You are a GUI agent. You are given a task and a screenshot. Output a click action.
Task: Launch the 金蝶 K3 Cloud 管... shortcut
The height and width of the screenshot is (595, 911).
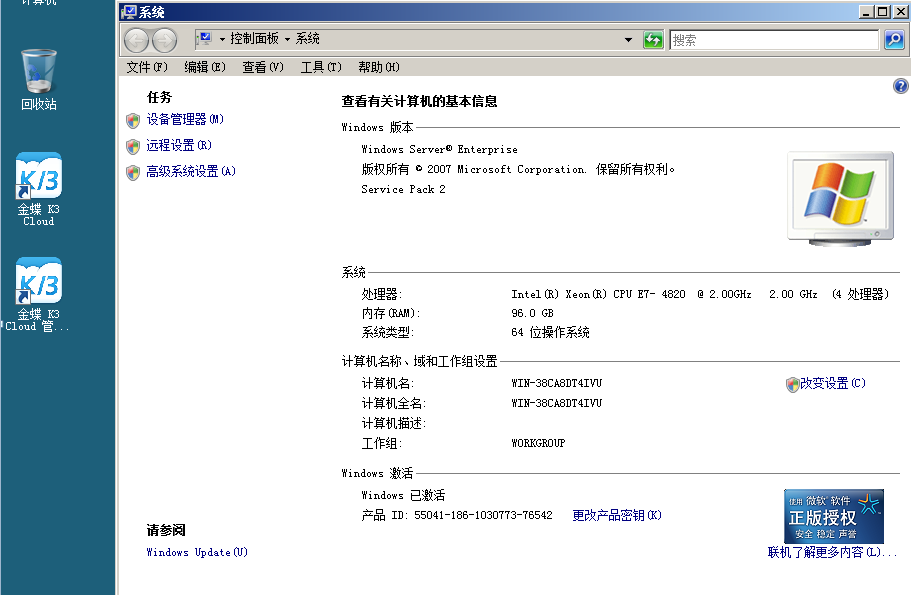pyautogui.click(x=38, y=294)
